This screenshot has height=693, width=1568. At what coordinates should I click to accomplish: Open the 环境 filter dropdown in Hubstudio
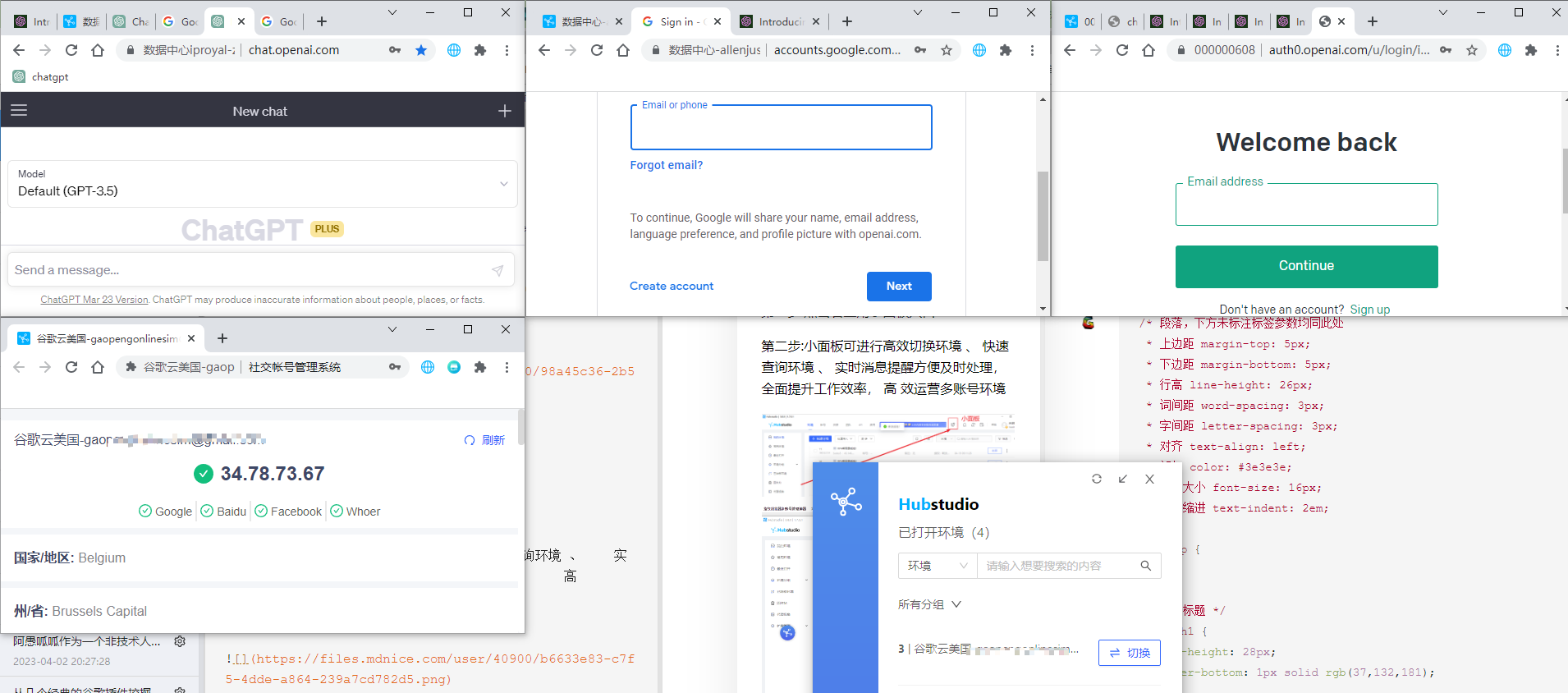point(938,566)
